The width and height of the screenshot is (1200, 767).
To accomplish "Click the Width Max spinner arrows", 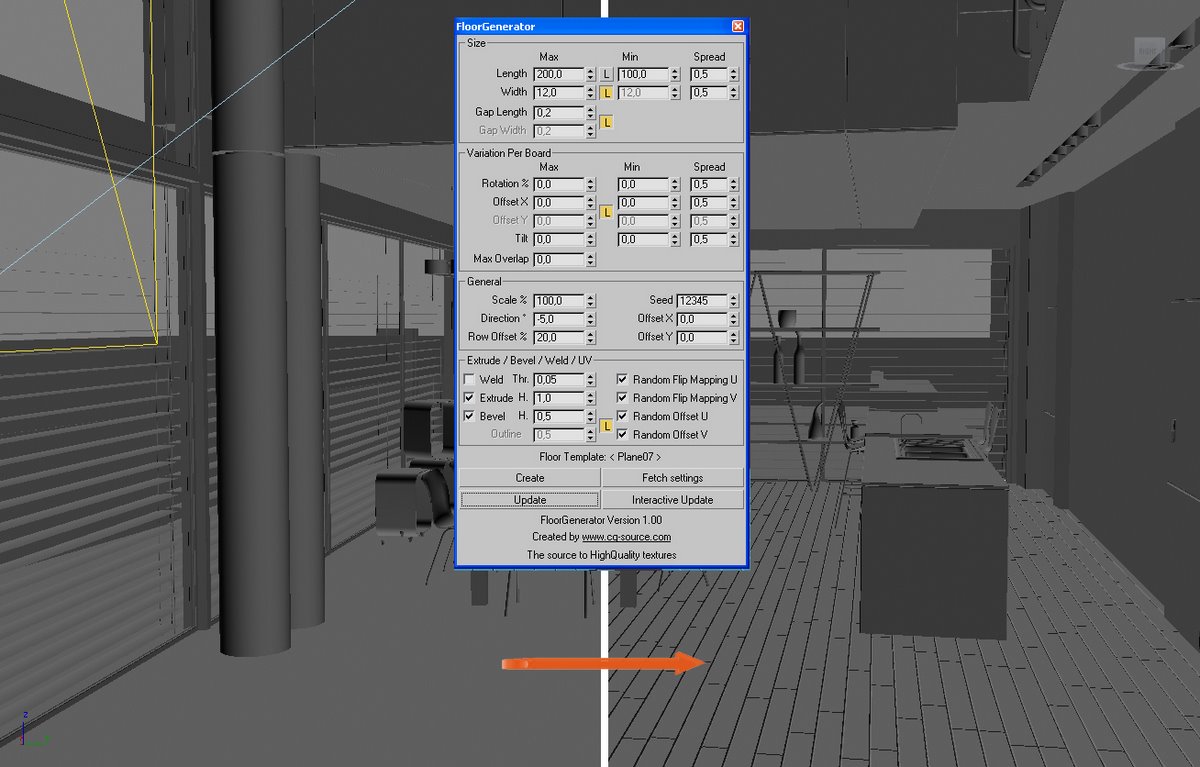I will click(591, 92).
